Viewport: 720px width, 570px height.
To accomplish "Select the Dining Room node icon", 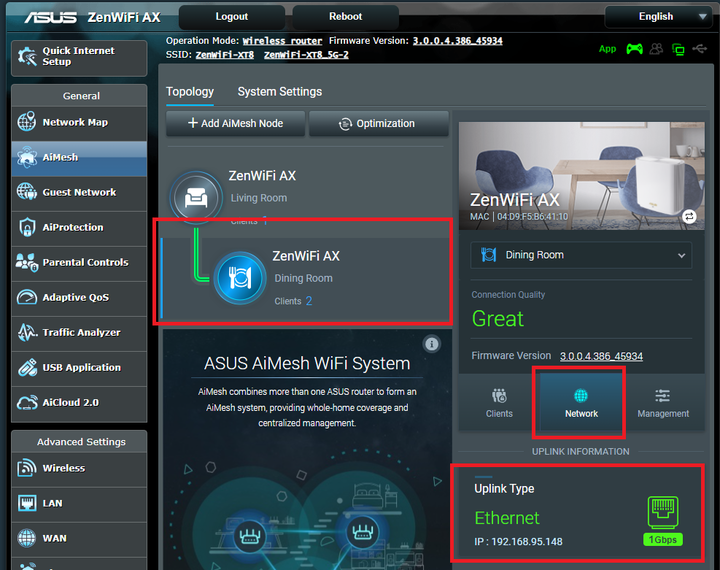I will tap(240, 278).
